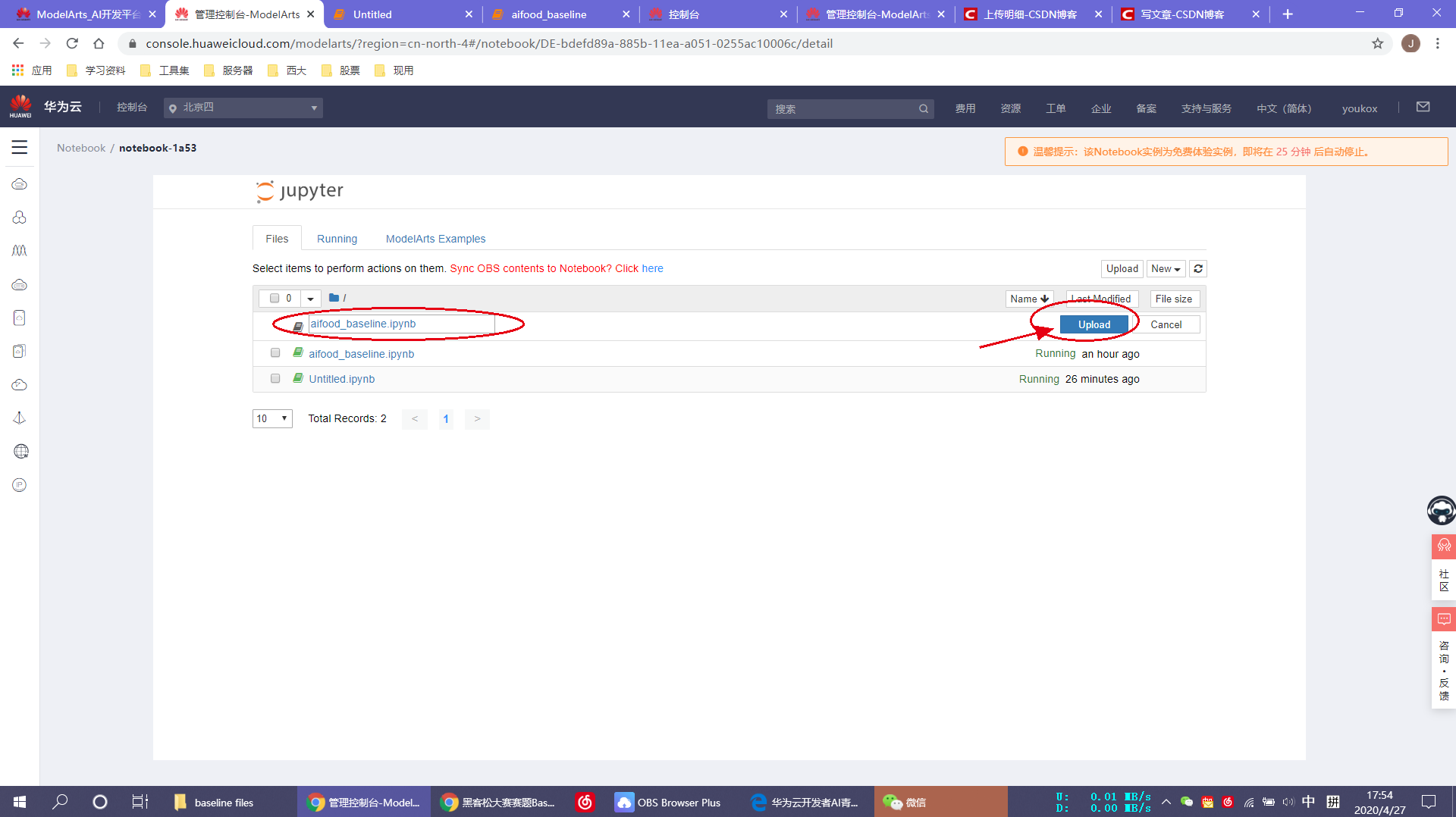
Task: Click the Upload button above file list
Action: pyautogui.click(x=1122, y=269)
